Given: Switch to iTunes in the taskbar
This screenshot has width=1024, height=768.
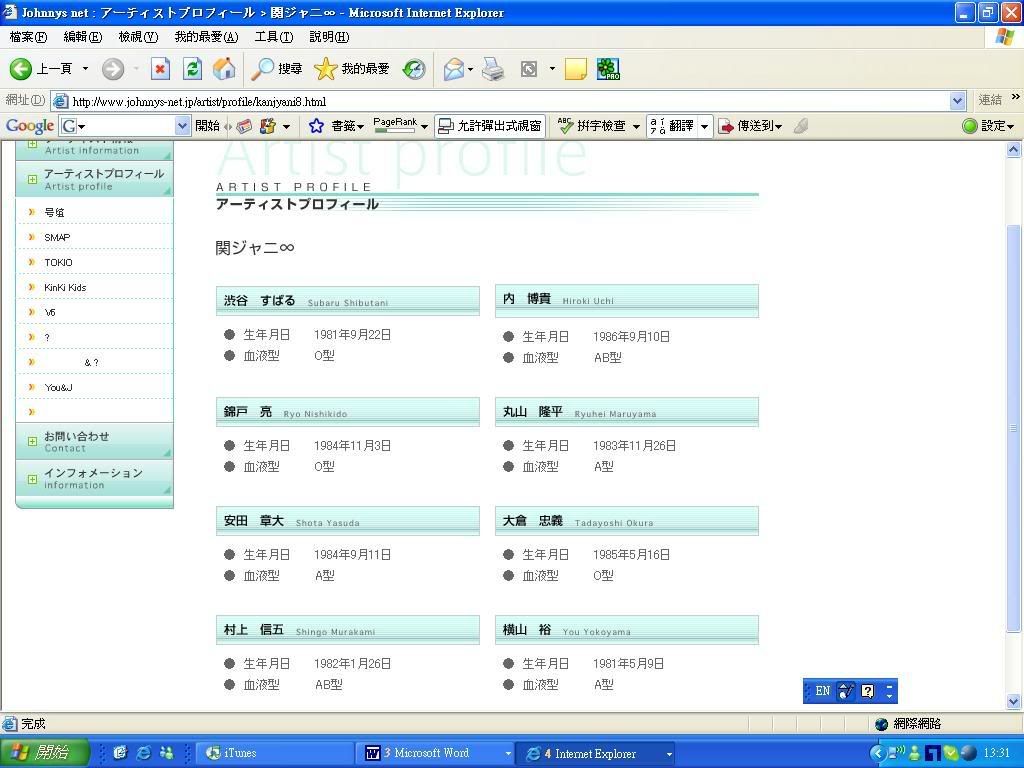Looking at the screenshot, I should pos(240,753).
